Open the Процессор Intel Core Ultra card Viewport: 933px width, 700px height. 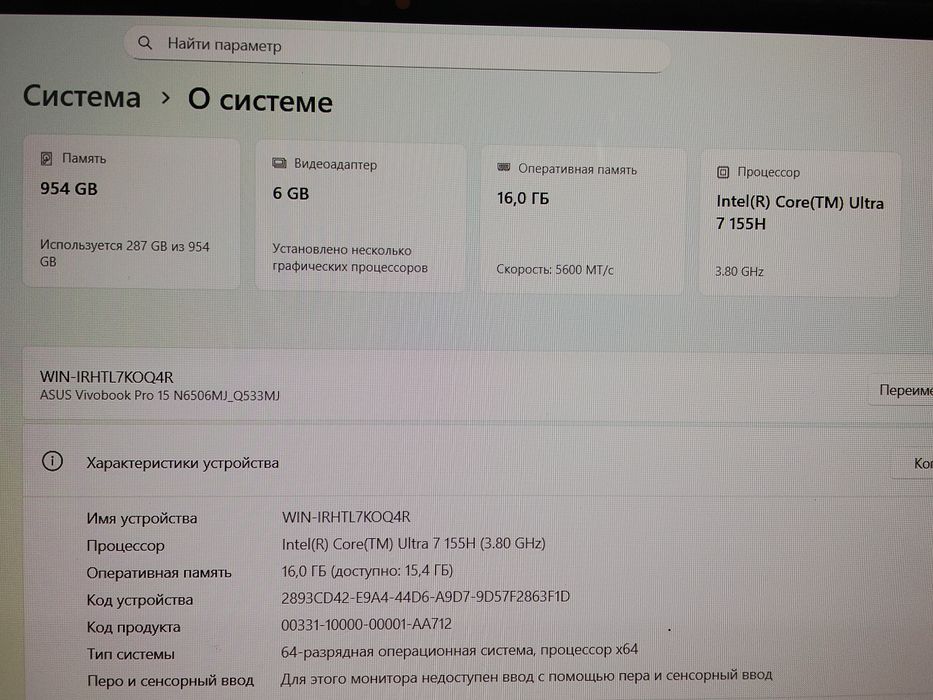point(799,224)
